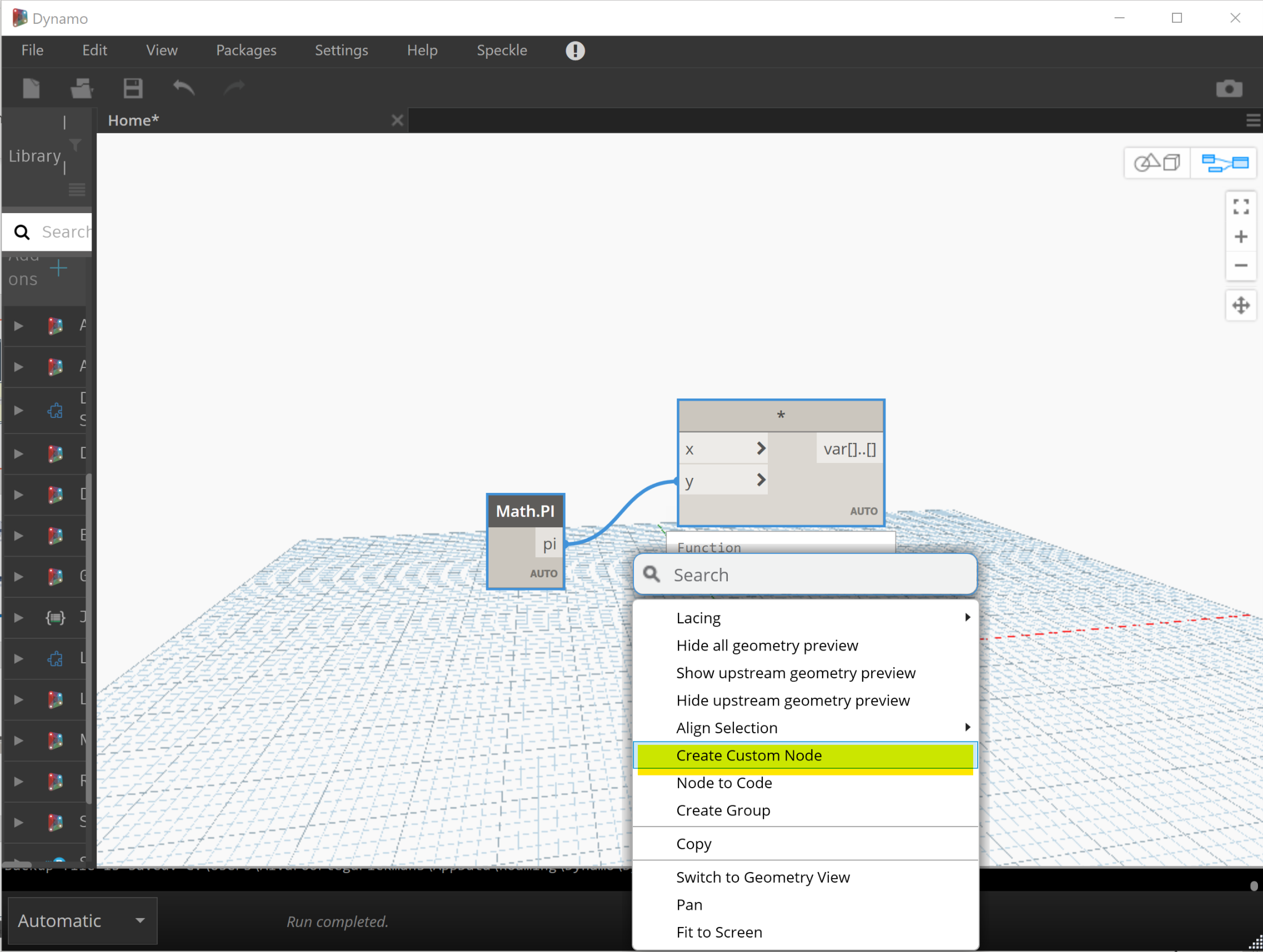
Task: Click the var[]..[] output port
Action: (849, 449)
